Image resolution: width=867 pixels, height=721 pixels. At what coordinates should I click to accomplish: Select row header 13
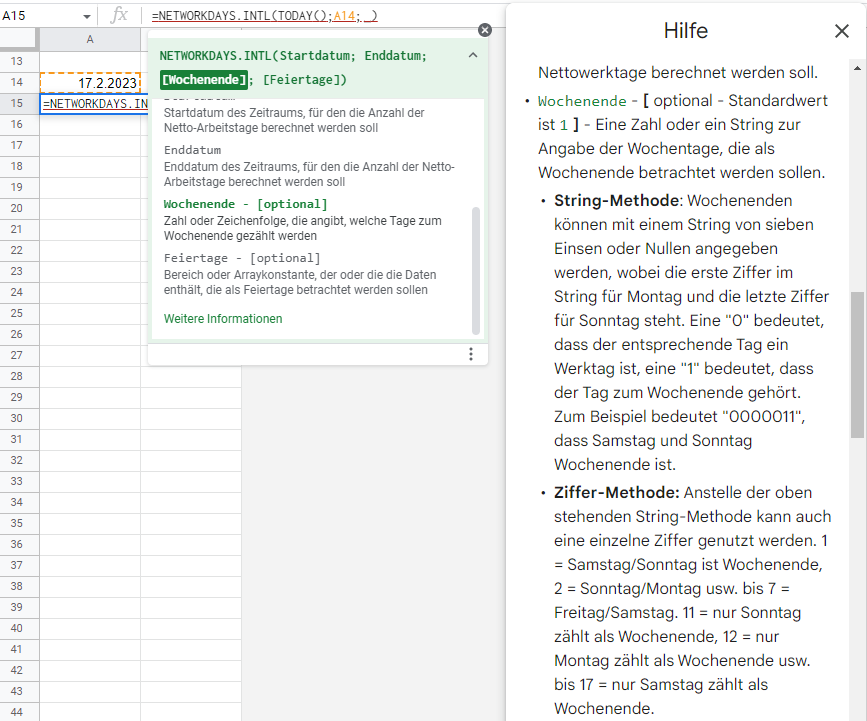[17, 61]
